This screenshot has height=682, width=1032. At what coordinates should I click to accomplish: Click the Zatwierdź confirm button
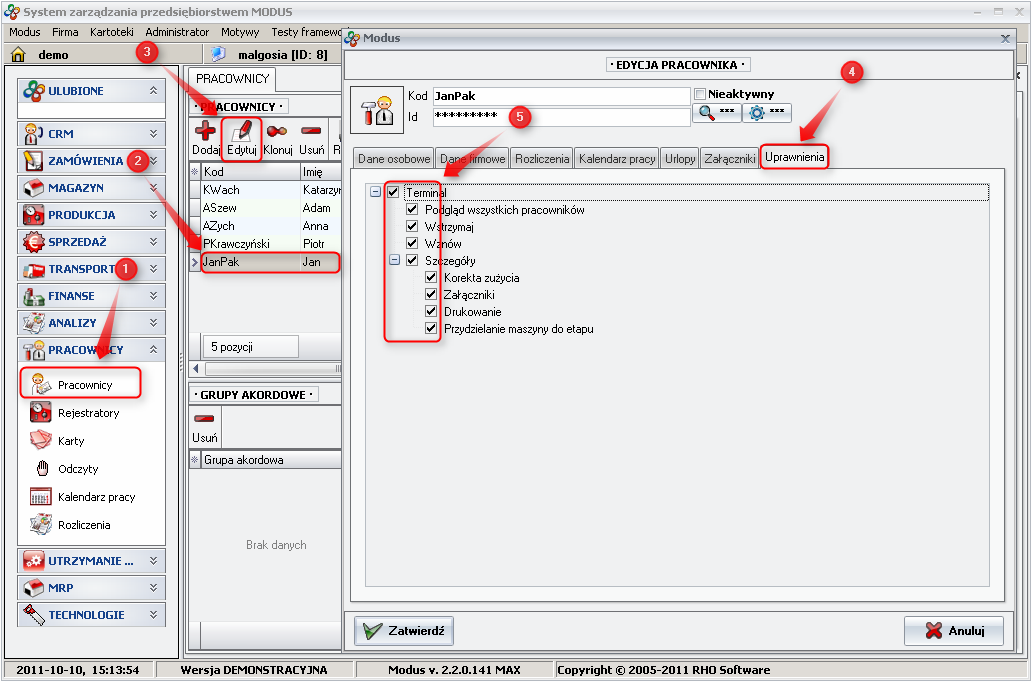pyautogui.click(x=405, y=631)
